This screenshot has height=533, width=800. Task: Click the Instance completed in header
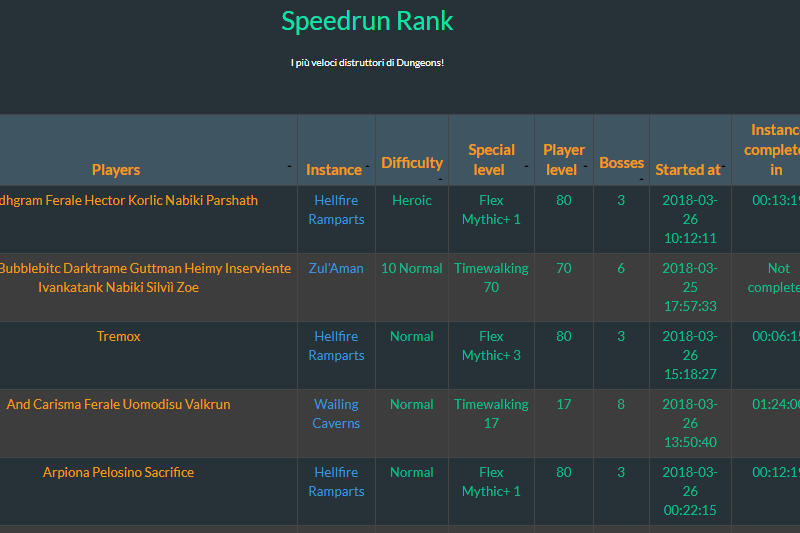[776, 150]
